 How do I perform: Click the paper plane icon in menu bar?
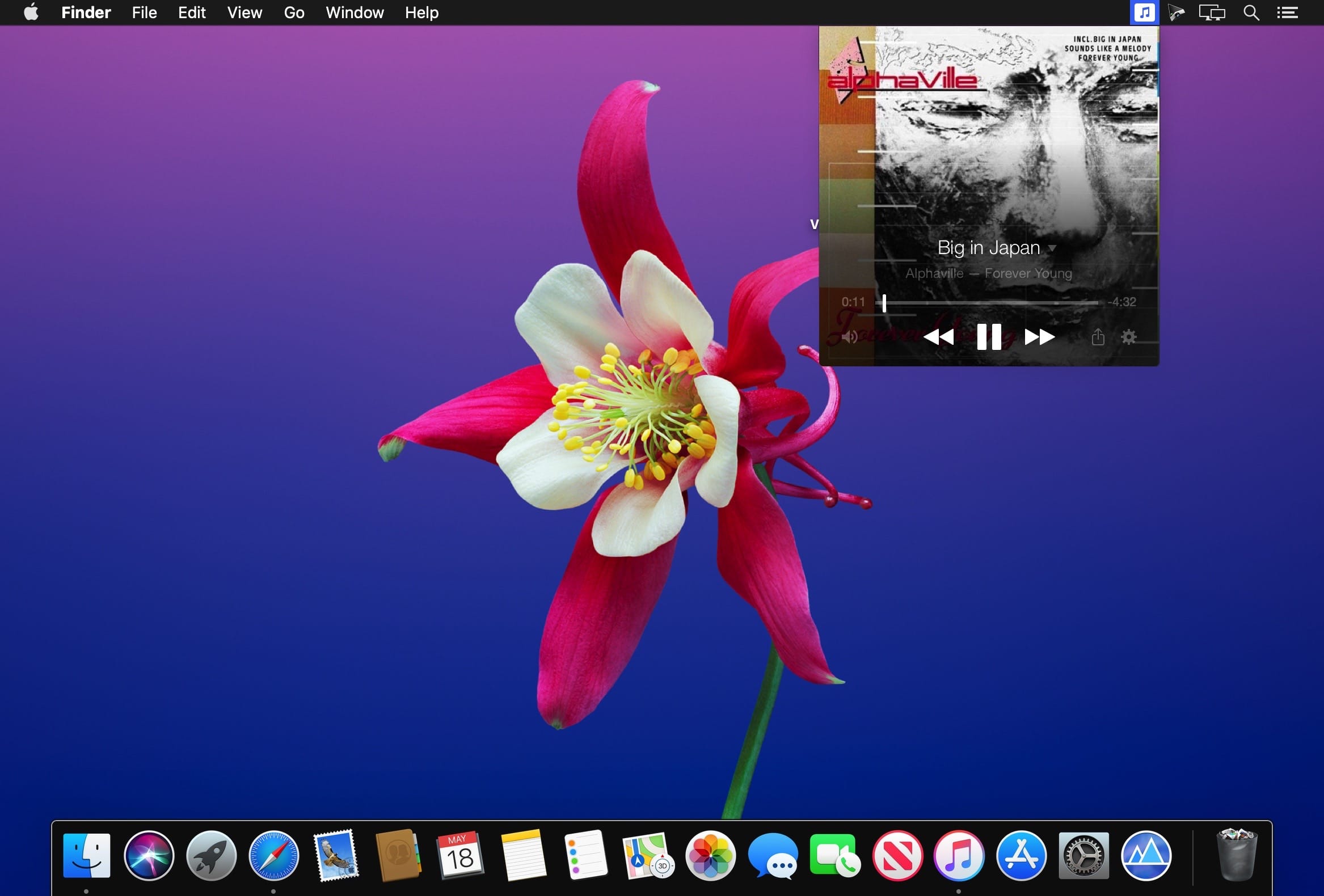pyautogui.click(x=1177, y=12)
